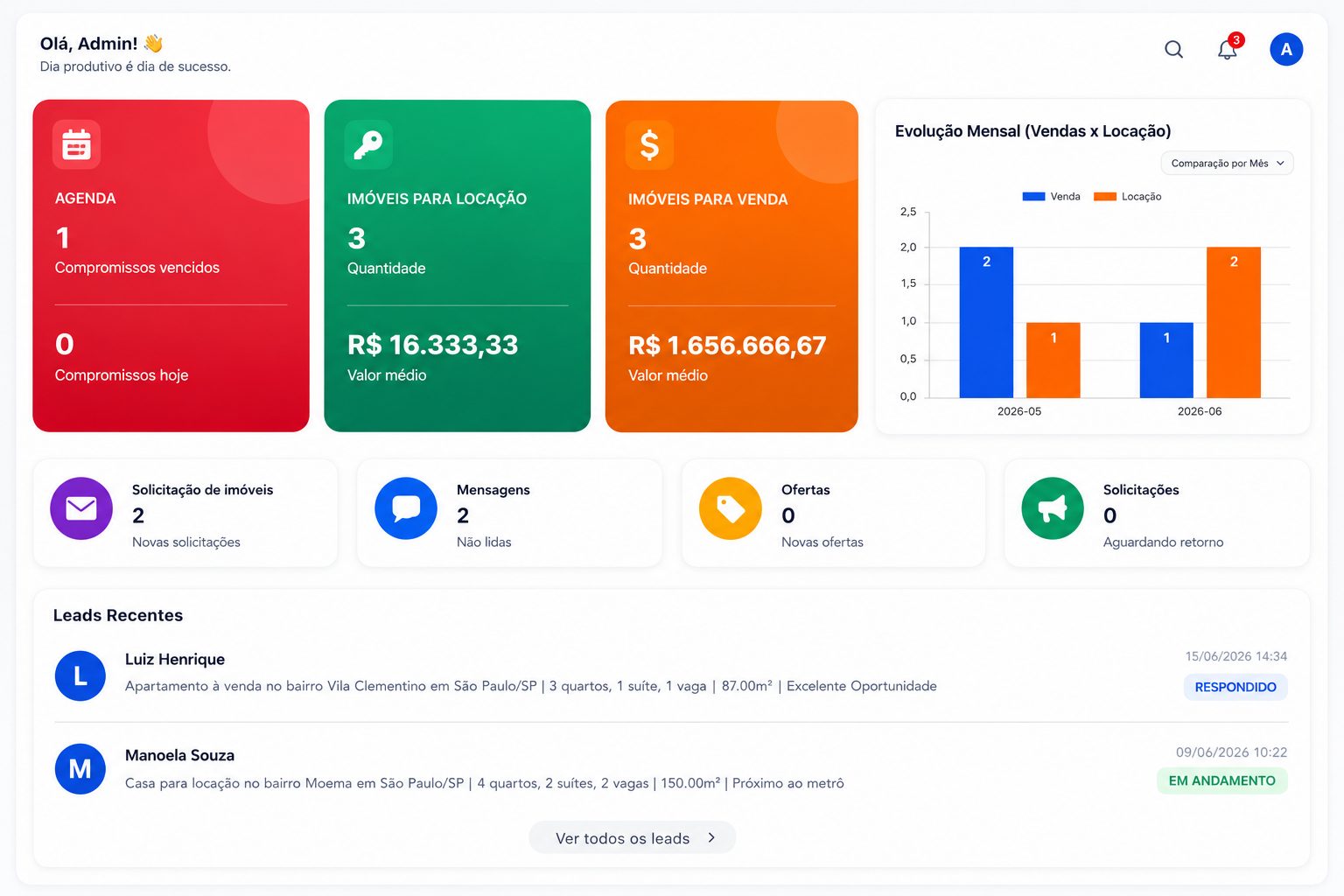Open the AGENDA card title
Image resolution: width=1344 pixels, height=896 pixels.
86,199
